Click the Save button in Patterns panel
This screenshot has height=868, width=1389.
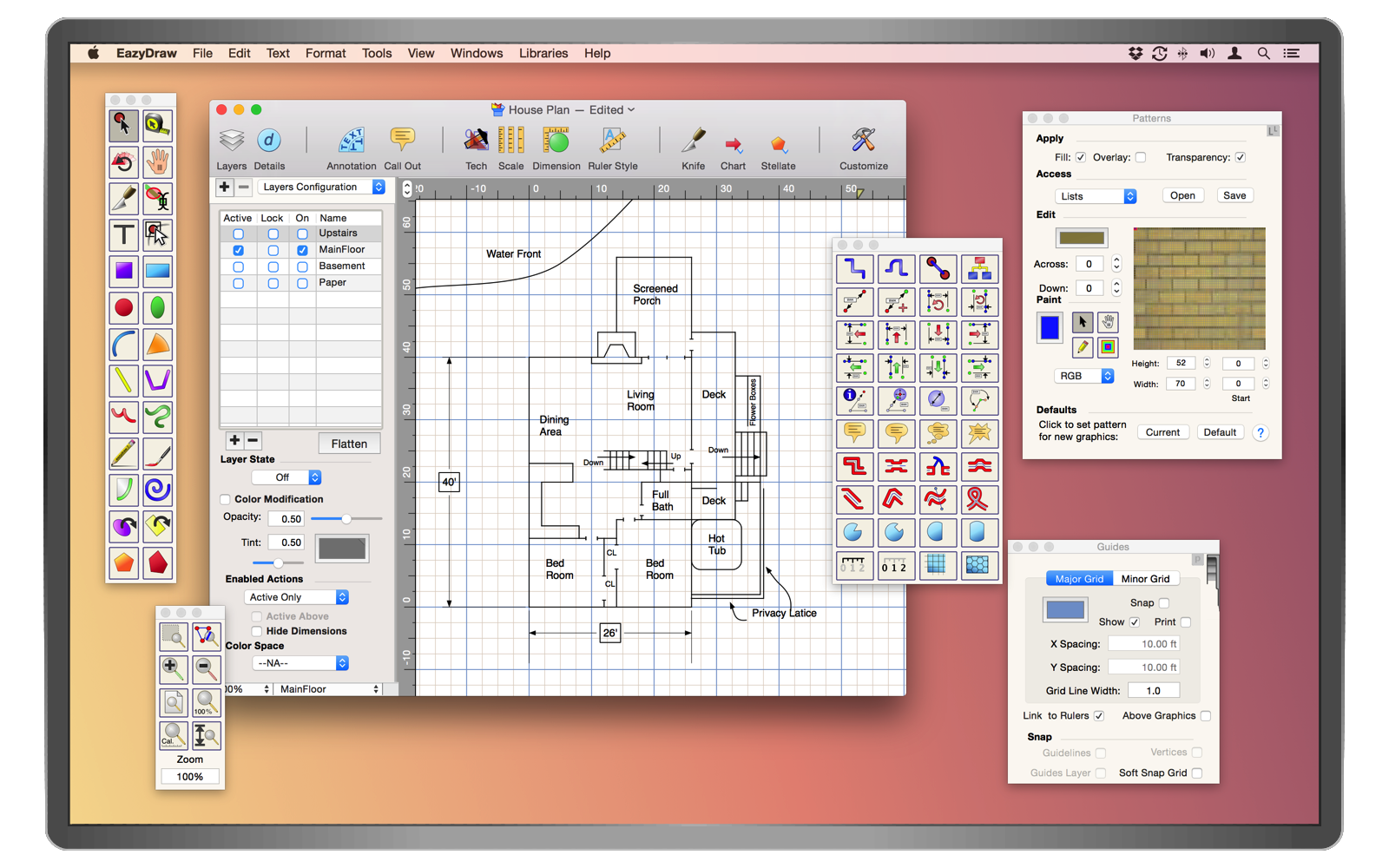point(1234,196)
